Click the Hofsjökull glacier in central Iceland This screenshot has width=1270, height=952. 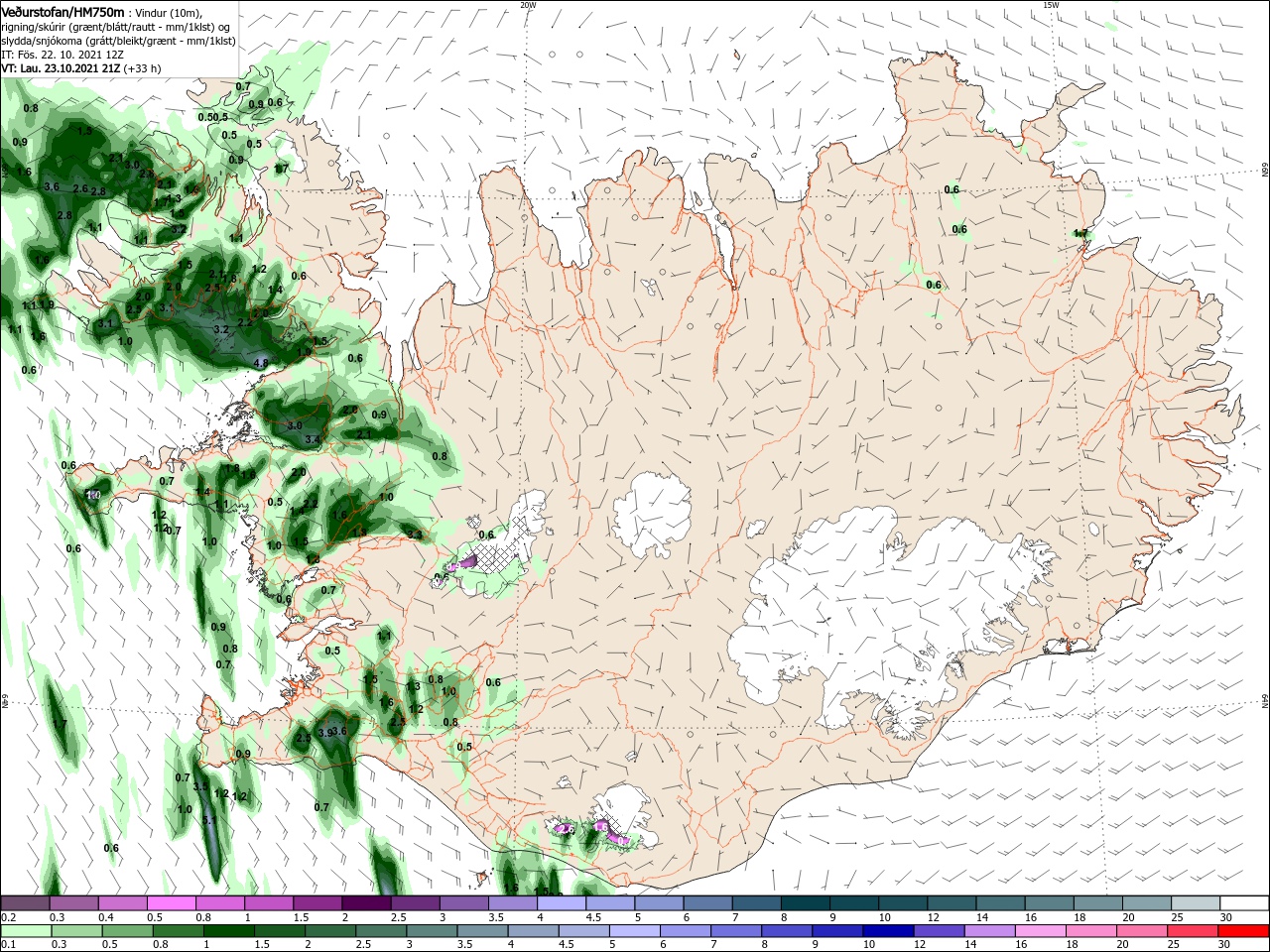(652, 514)
